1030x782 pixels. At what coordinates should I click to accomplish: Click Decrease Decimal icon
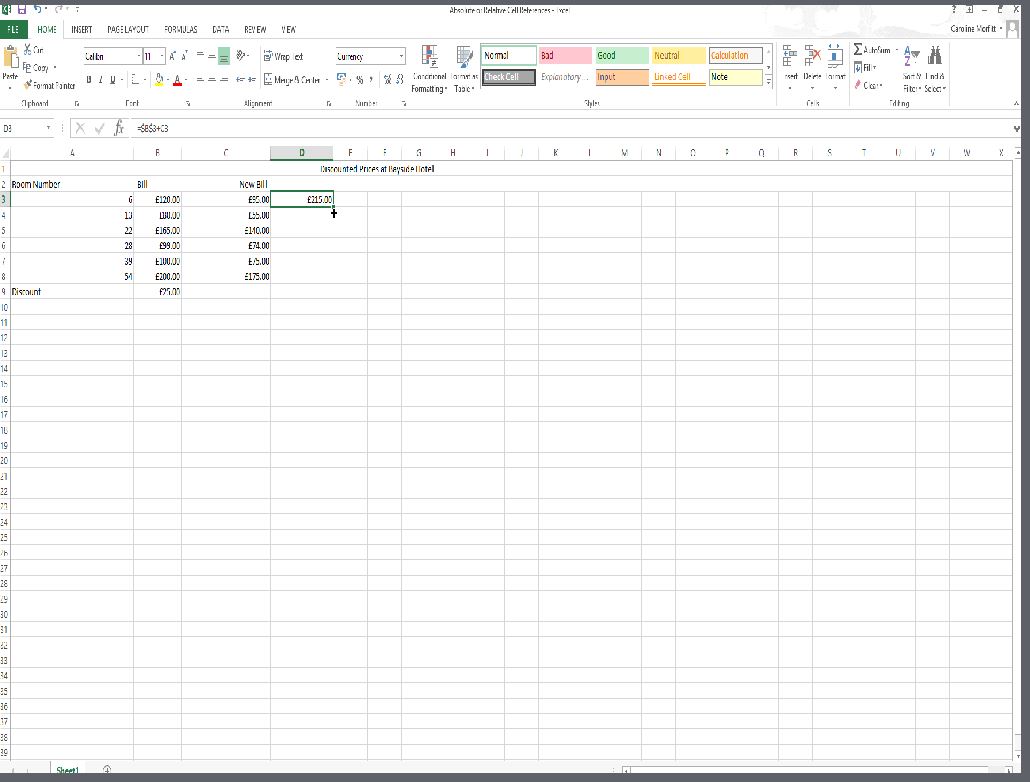point(399,80)
